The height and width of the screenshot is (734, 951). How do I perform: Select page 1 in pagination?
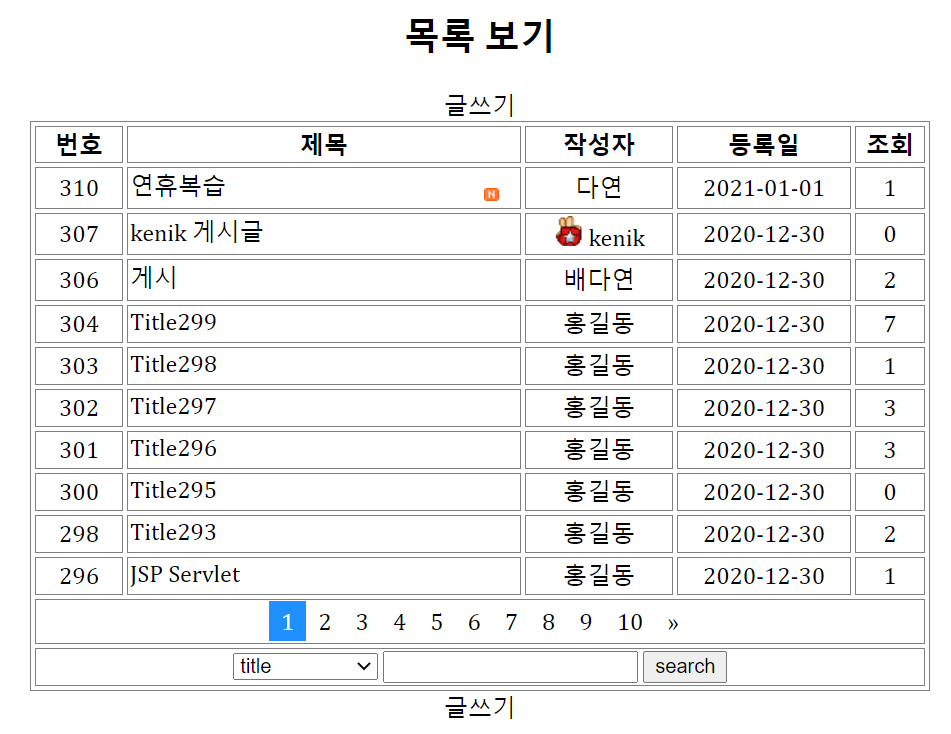[x=287, y=621]
